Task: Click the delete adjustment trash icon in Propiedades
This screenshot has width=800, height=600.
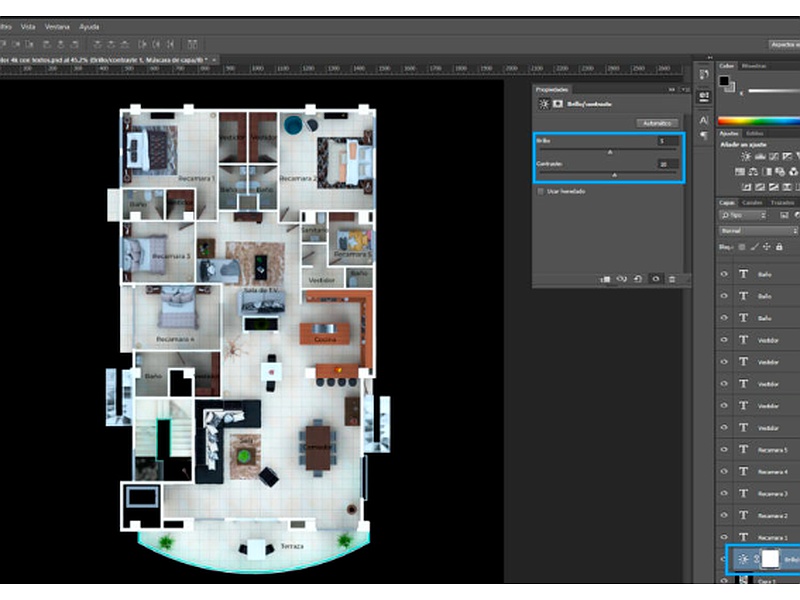Action: pyautogui.click(x=672, y=279)
